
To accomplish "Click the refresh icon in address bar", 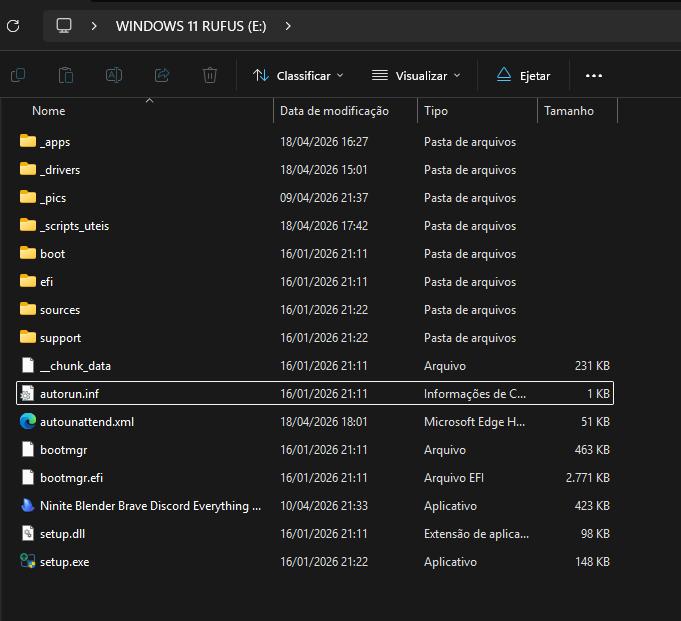I will point(13,26).
